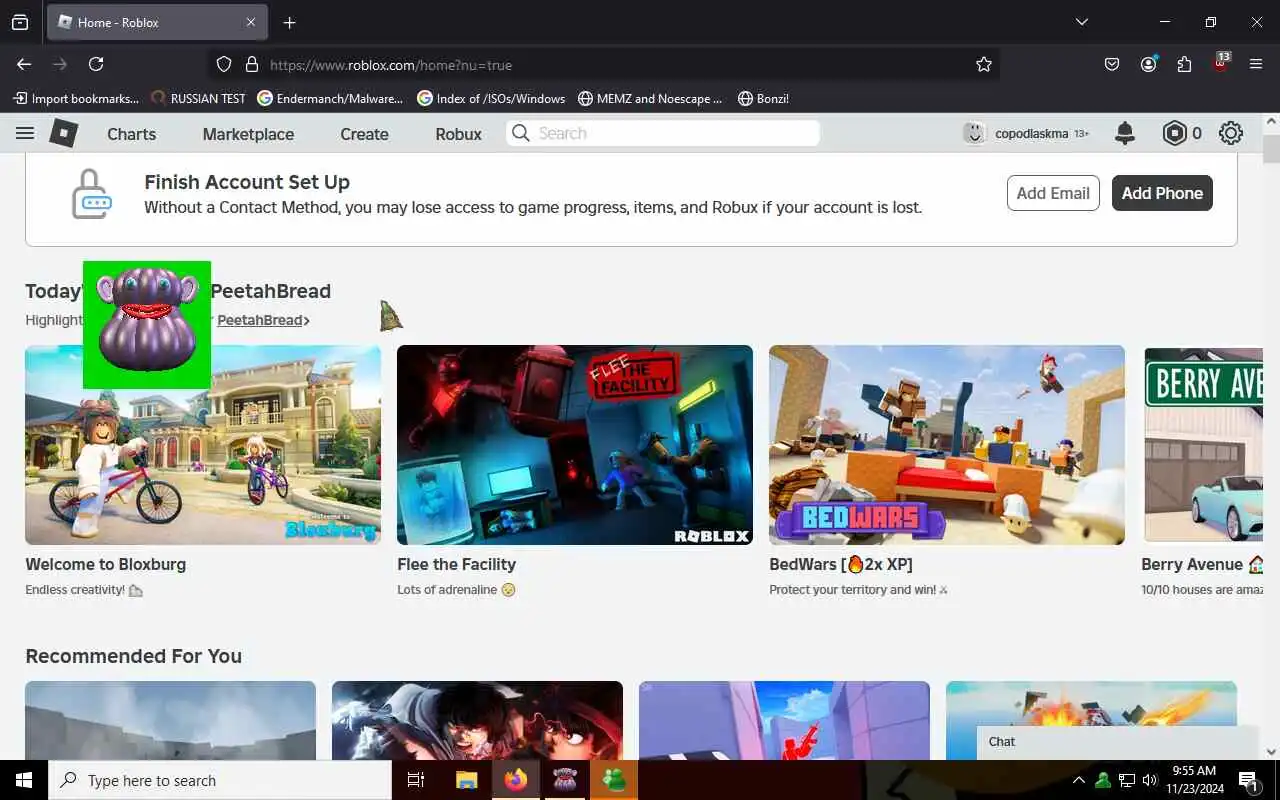Open Welcome to Bloxburg thumbnail
The image size is (1280, 800).
pyautogui.click(x=203, y=445)
